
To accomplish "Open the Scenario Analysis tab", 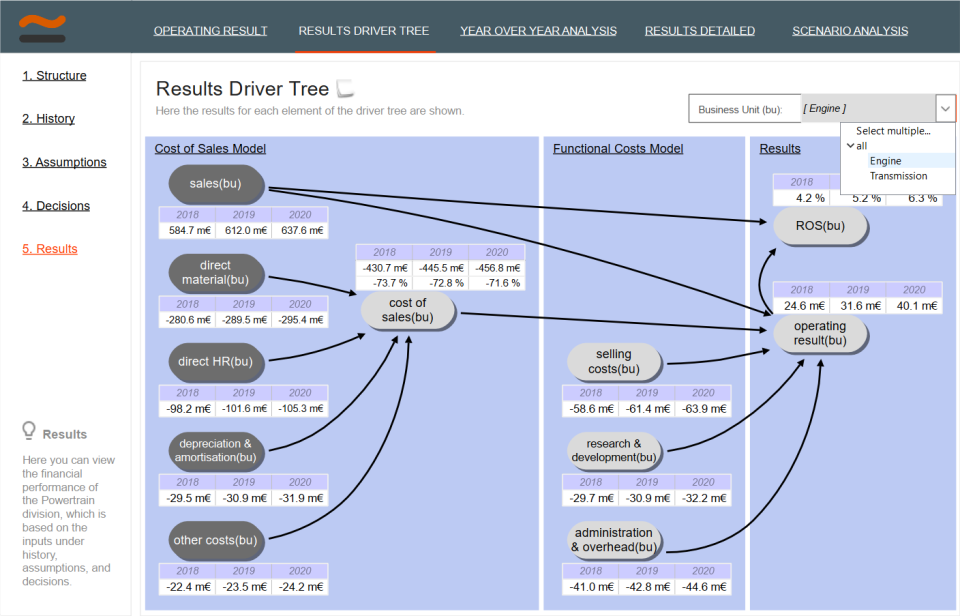I will coord(850,31).
